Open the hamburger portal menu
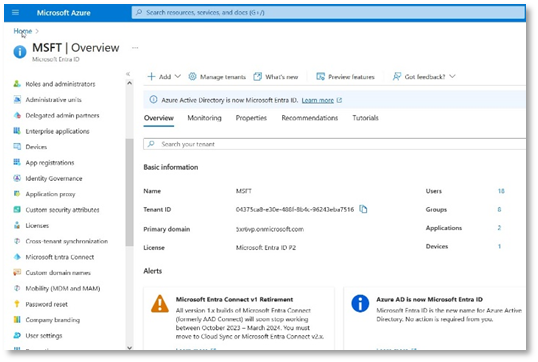The width and height of the screenshot is (538, 362). (x=15, y=13)
